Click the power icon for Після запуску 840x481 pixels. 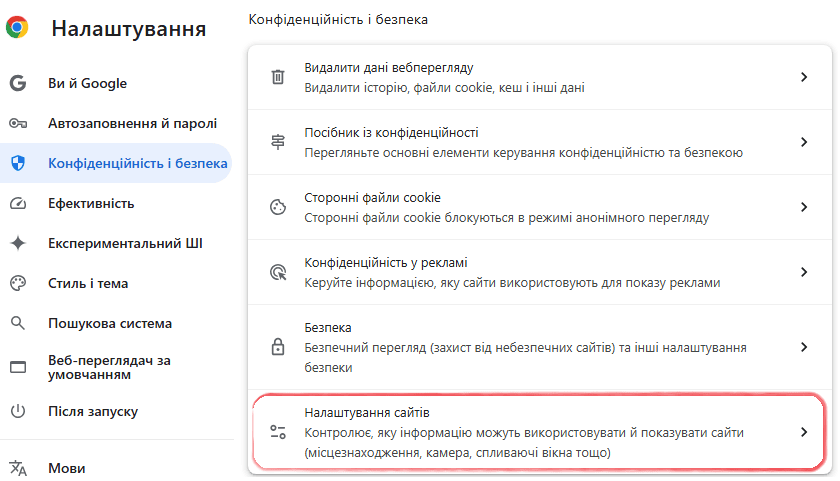18,411
